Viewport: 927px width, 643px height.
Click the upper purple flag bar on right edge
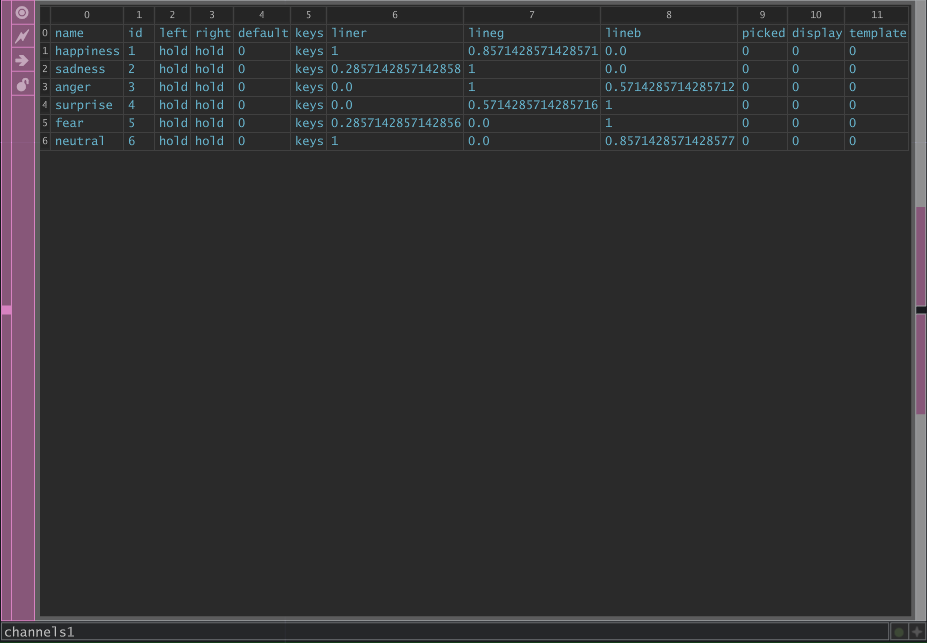tap(921, 256)
